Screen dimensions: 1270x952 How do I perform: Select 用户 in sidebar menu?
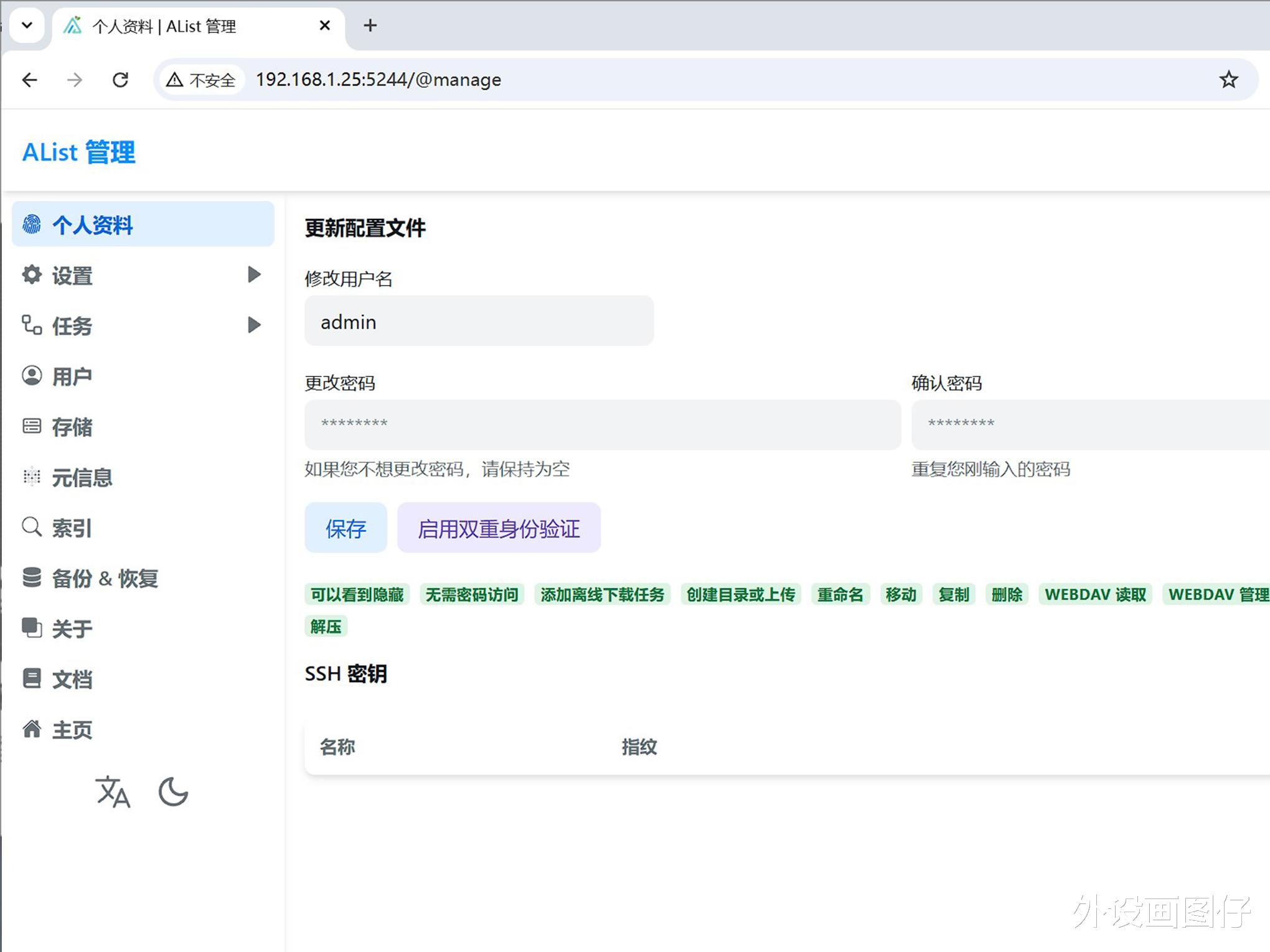pyautogui.click(x=72, y=376)
